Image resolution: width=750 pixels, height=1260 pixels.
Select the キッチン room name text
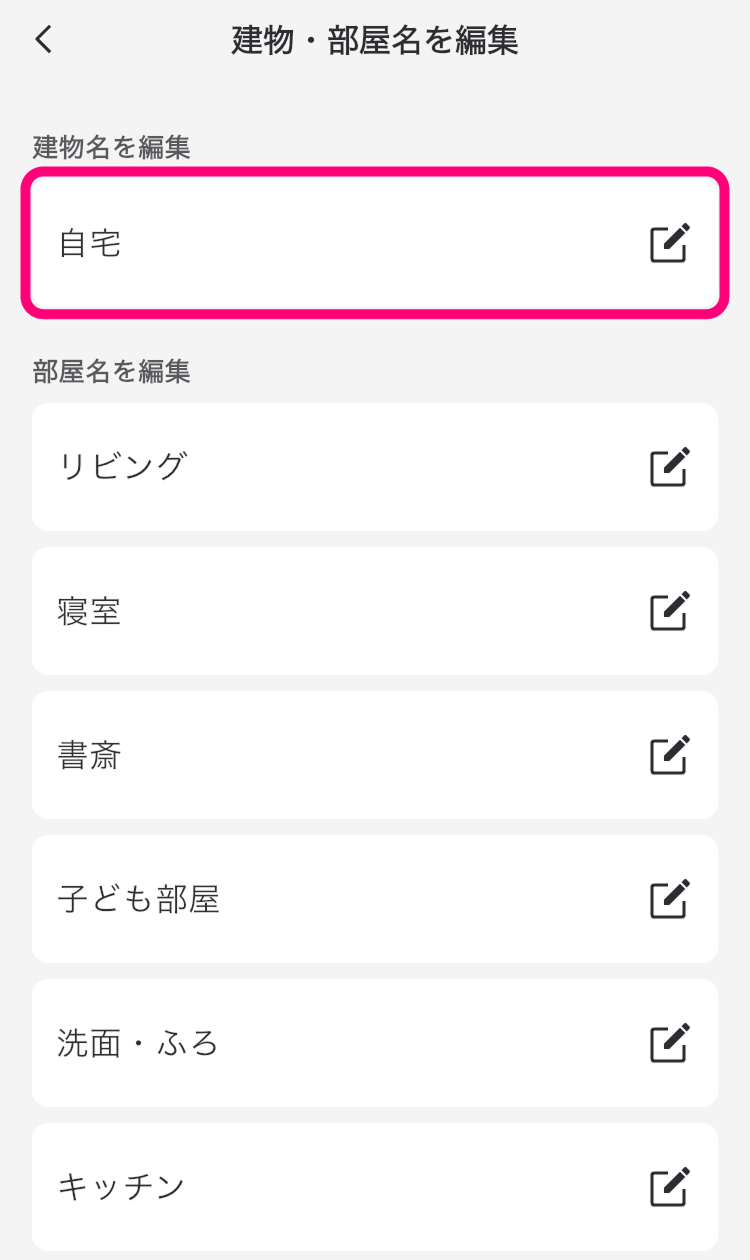click(x=122, y=1187)
